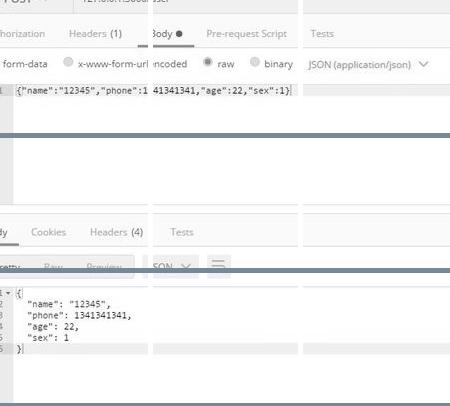The image size is (450, 406).
Task: Select the form-data body option
Action: click(x=25, y=64)
